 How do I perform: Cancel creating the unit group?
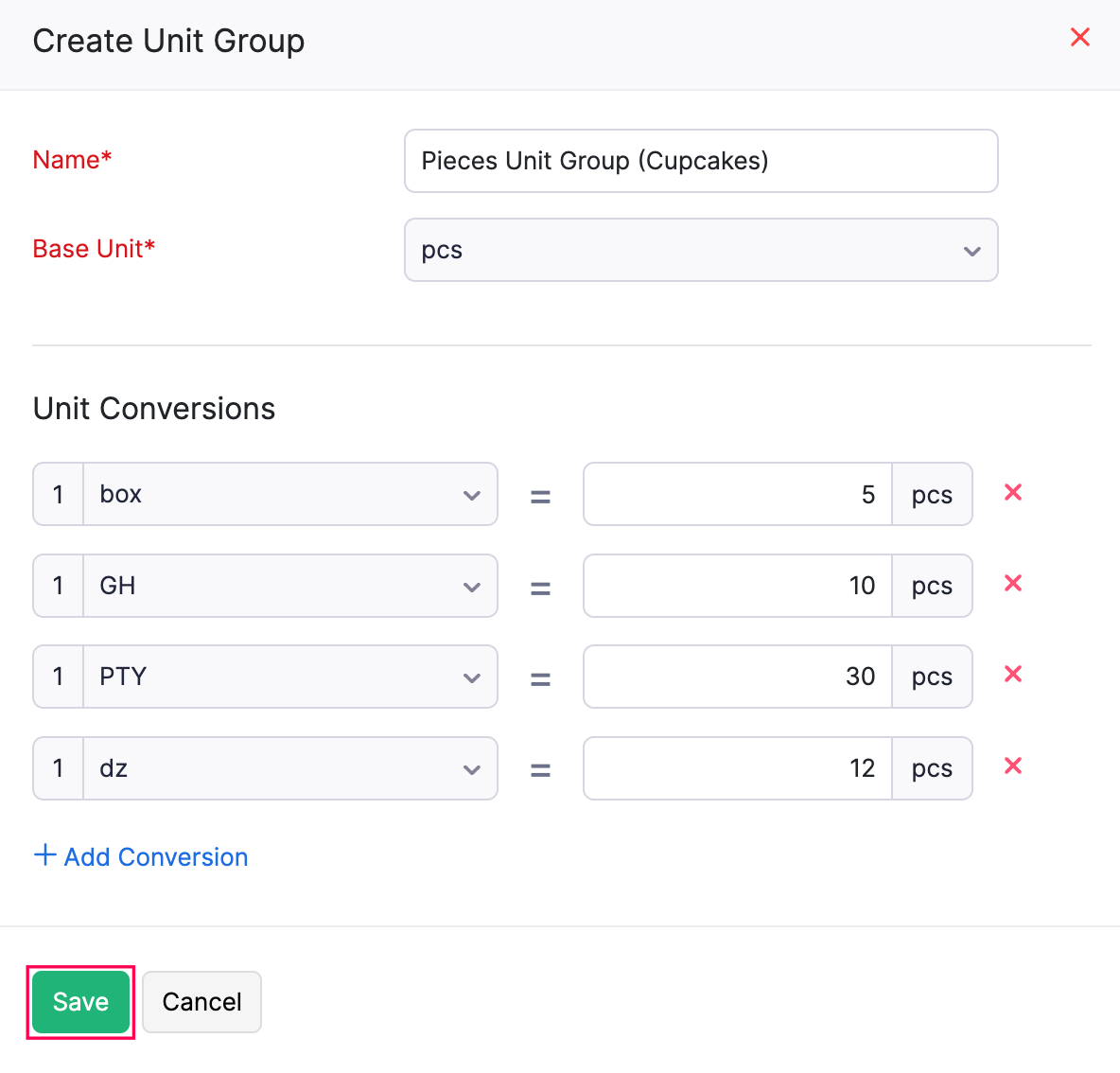[201, 1001]
